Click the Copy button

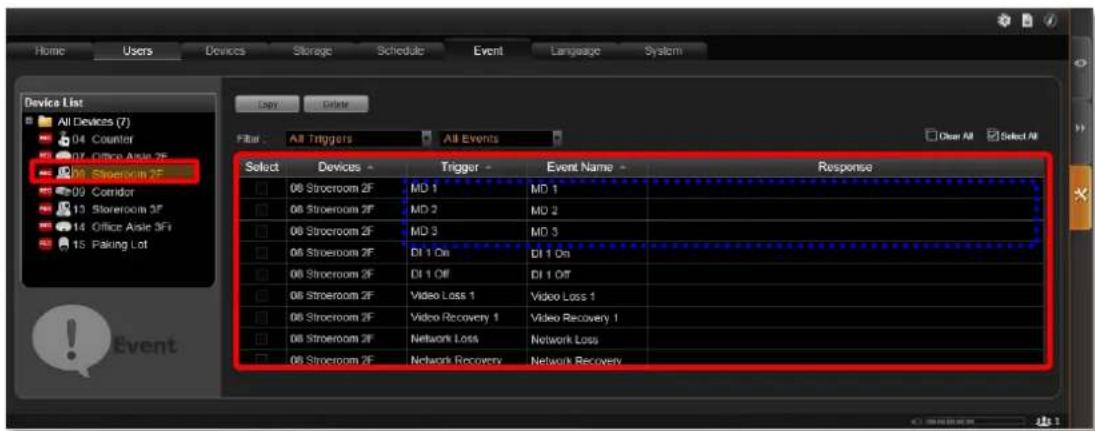pos(267,105)
